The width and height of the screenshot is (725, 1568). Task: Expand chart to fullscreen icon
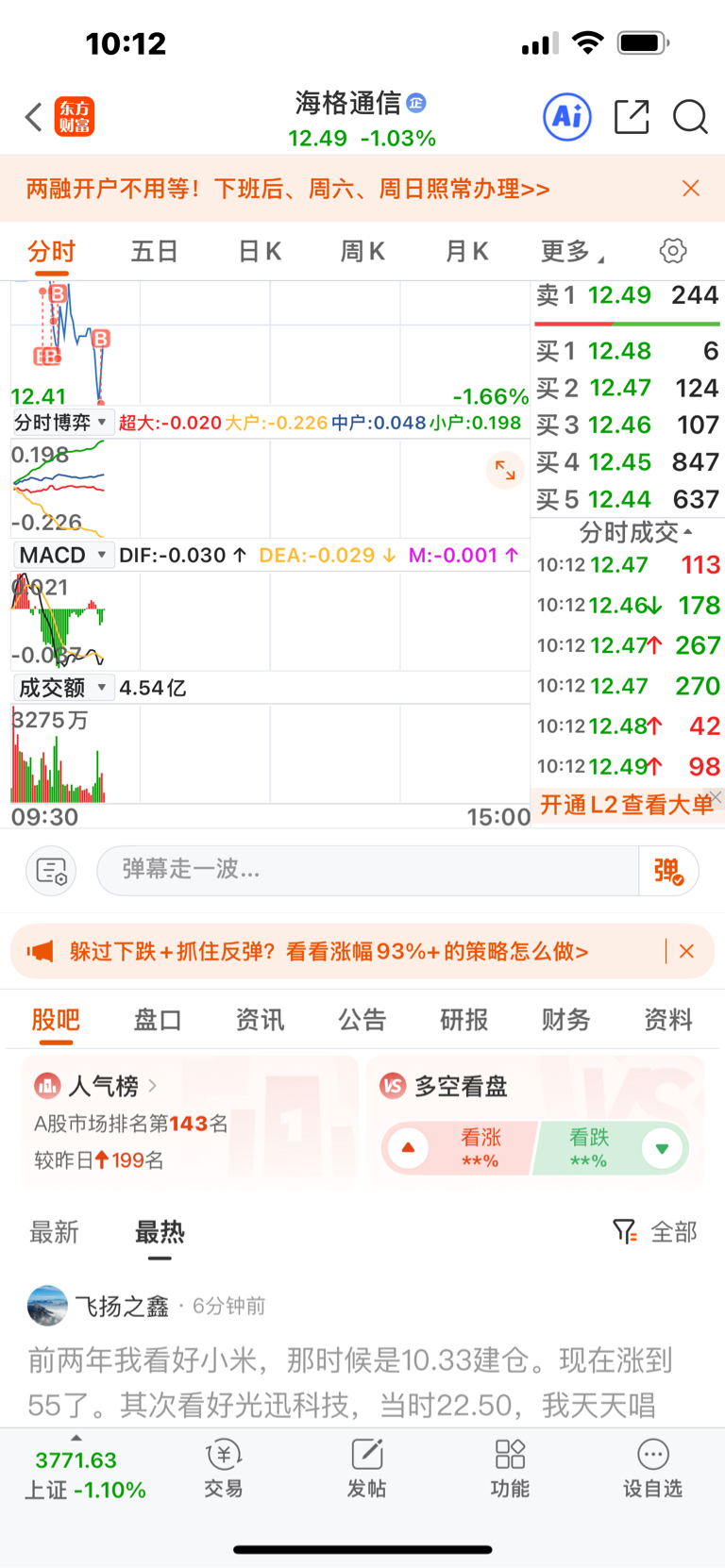click(x=505, y=470)
